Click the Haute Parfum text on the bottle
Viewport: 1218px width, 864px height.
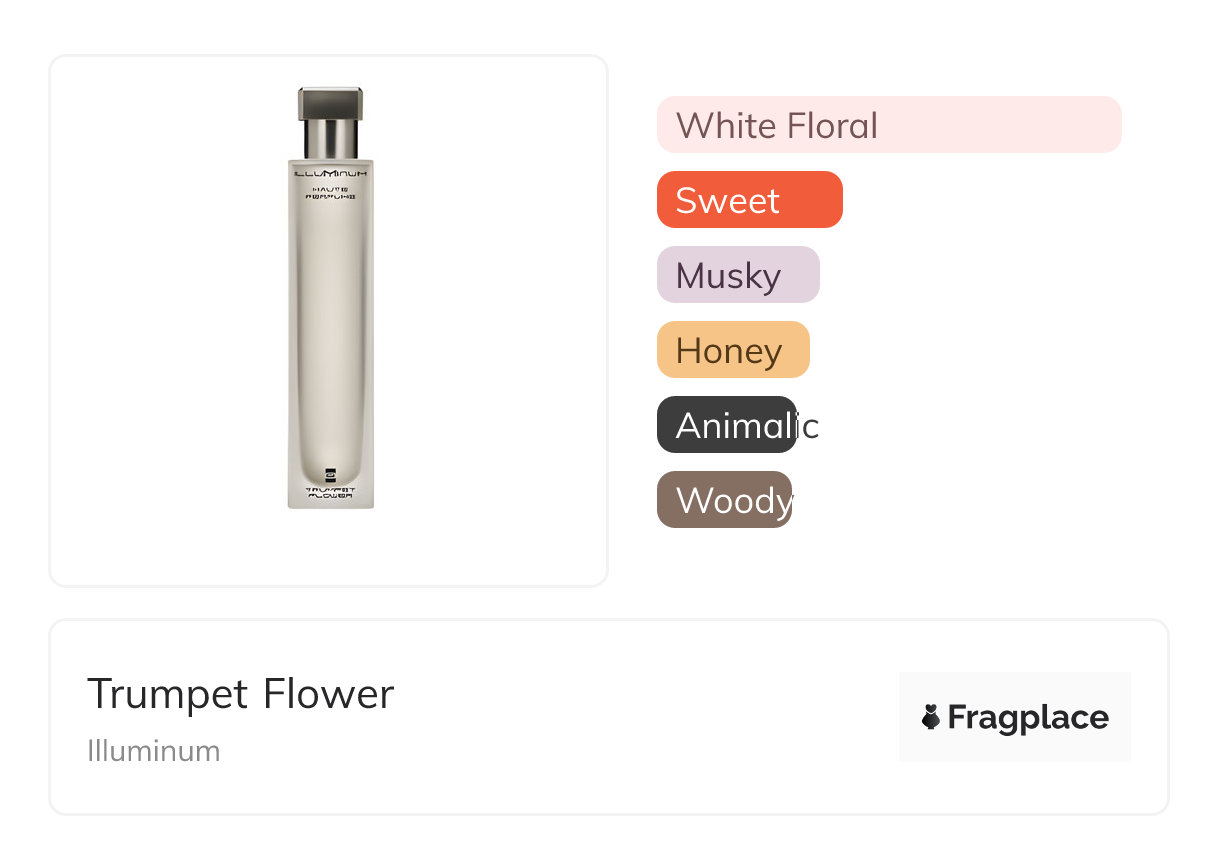pyautogui.click(x=330, y=193)
